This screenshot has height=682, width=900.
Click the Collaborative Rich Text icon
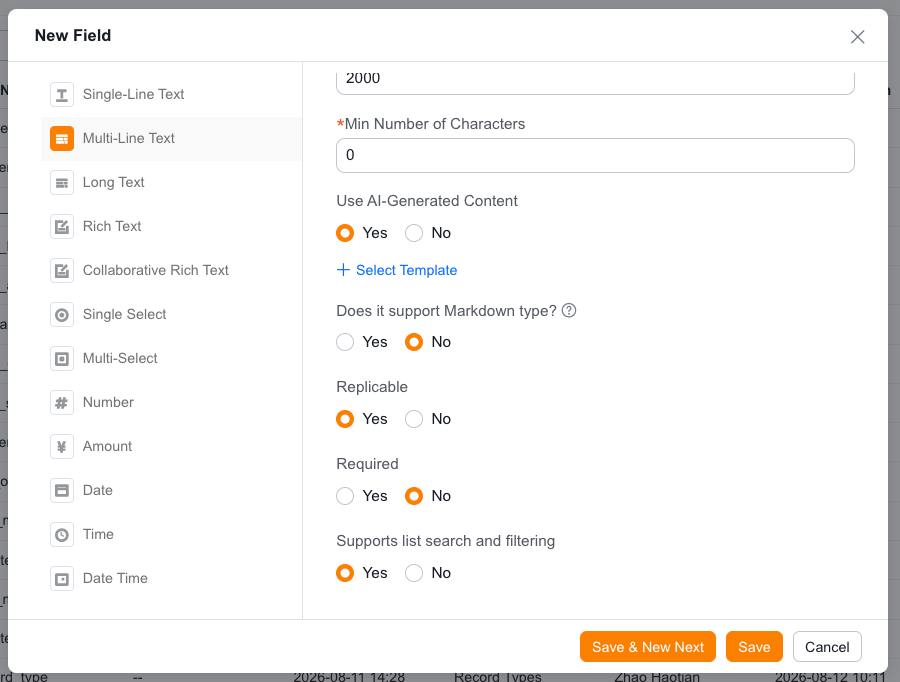(x=62, y=270)
